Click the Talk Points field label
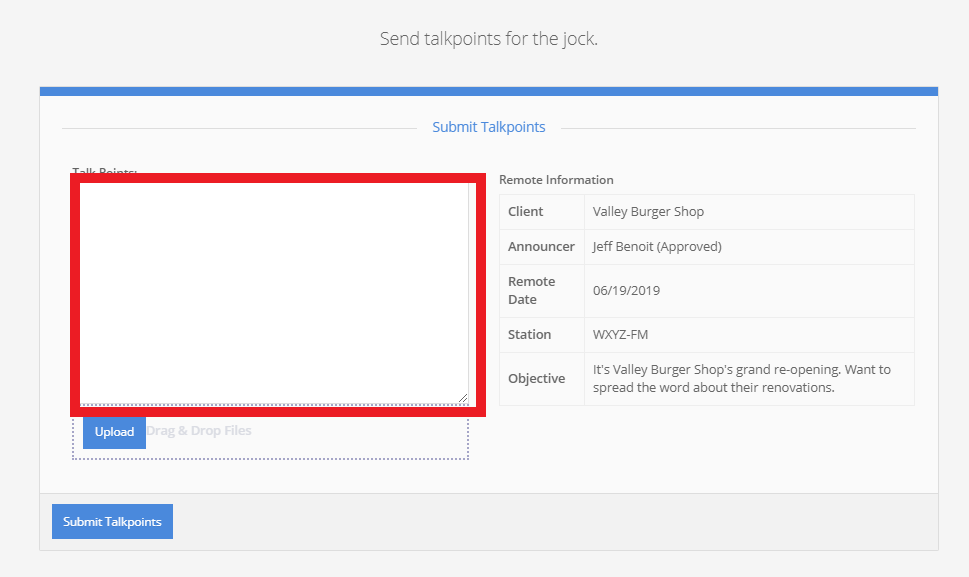This screenshot has width=969, height=577. coord(104,172)
